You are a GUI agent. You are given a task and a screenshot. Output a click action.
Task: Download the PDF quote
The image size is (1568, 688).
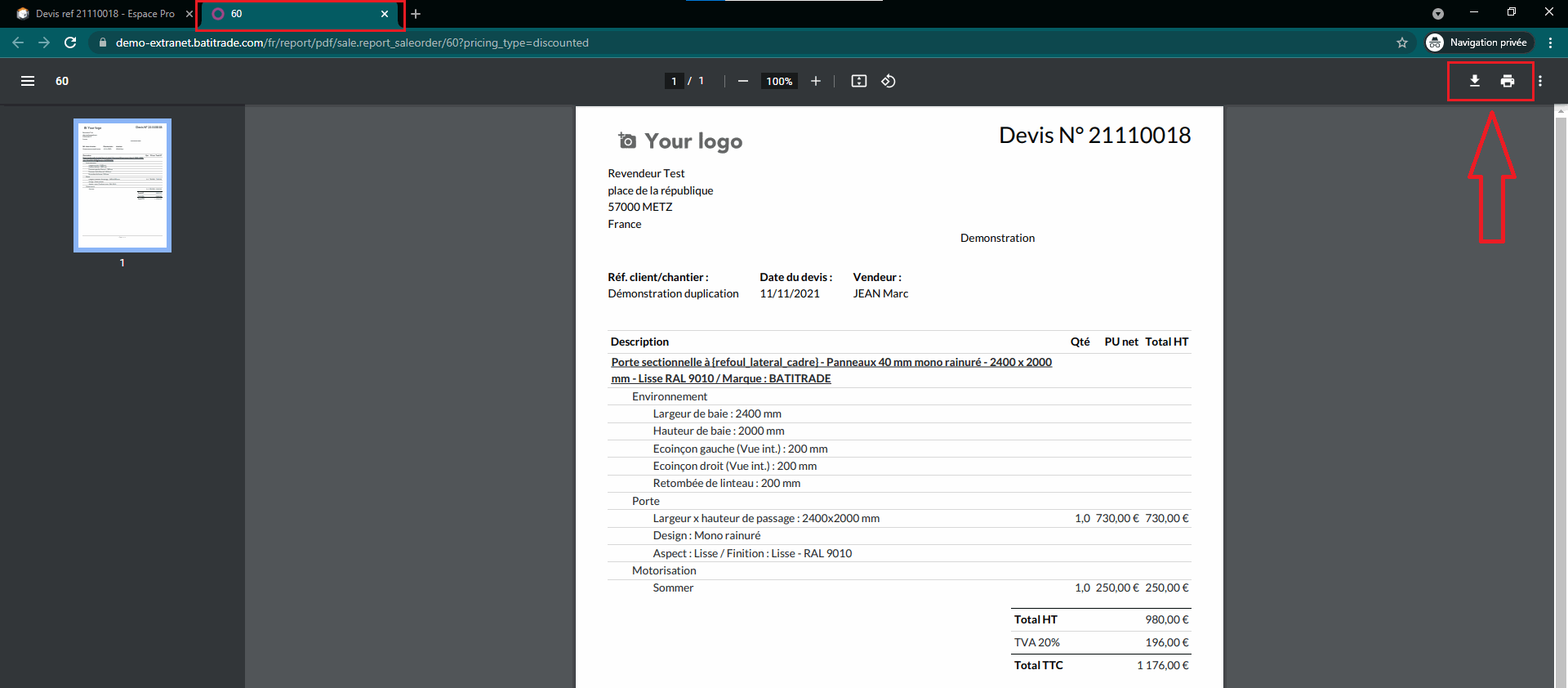coord(1475,81)
